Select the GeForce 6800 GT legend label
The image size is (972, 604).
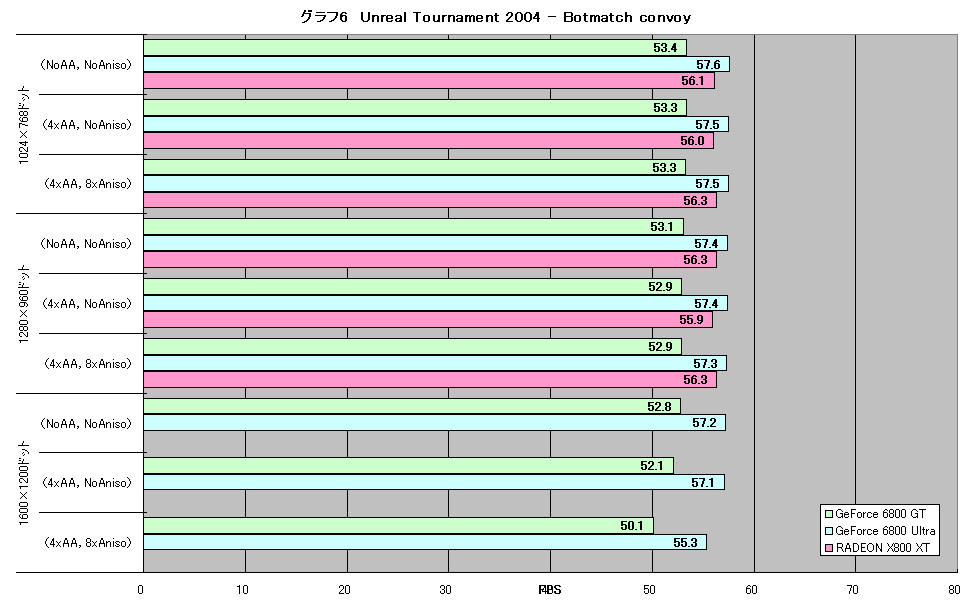[x=880, y=514]
